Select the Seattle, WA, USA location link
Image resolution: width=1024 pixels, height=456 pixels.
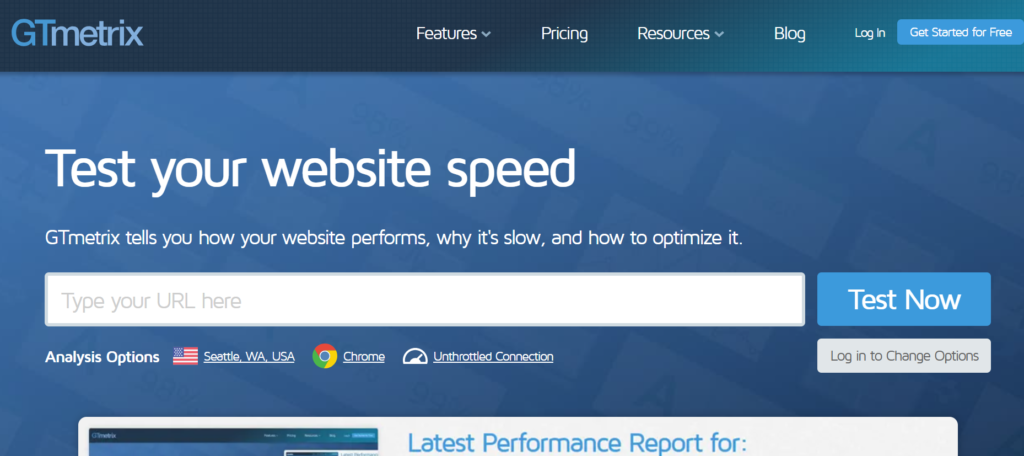(249, 356)
